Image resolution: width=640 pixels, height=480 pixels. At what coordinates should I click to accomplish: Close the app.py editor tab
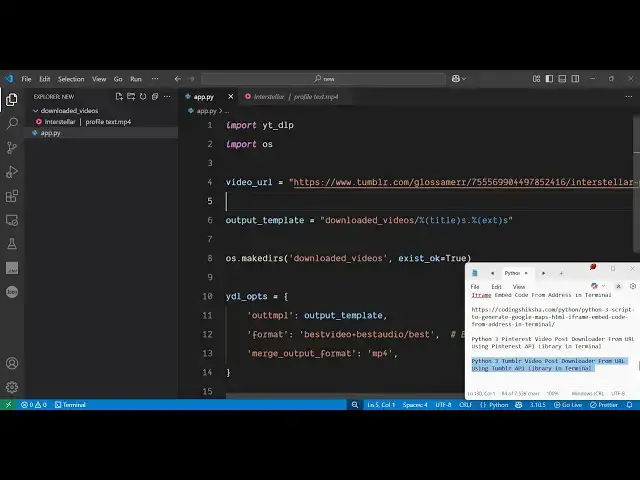(231, 97)
